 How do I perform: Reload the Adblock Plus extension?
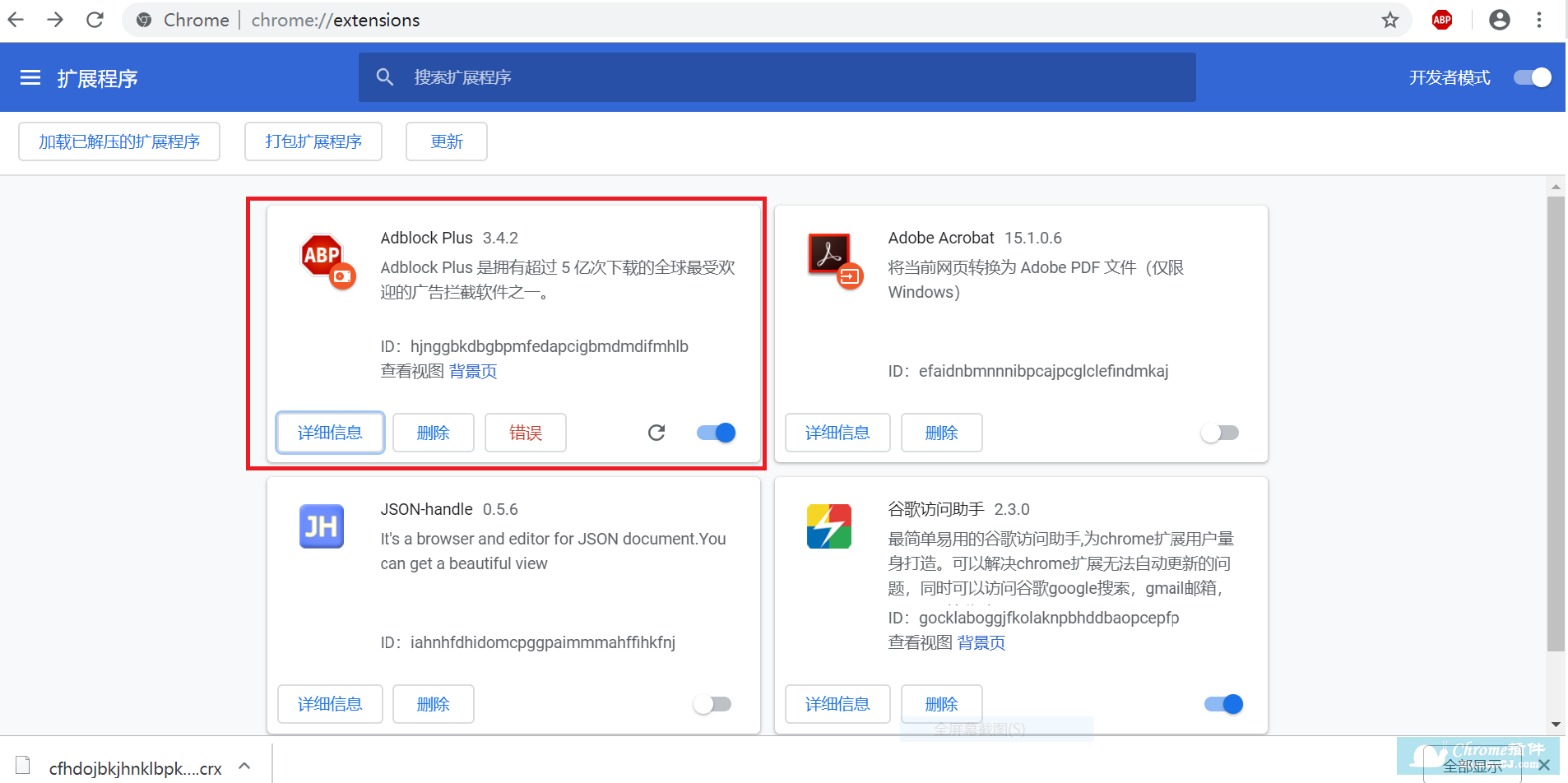656,433
